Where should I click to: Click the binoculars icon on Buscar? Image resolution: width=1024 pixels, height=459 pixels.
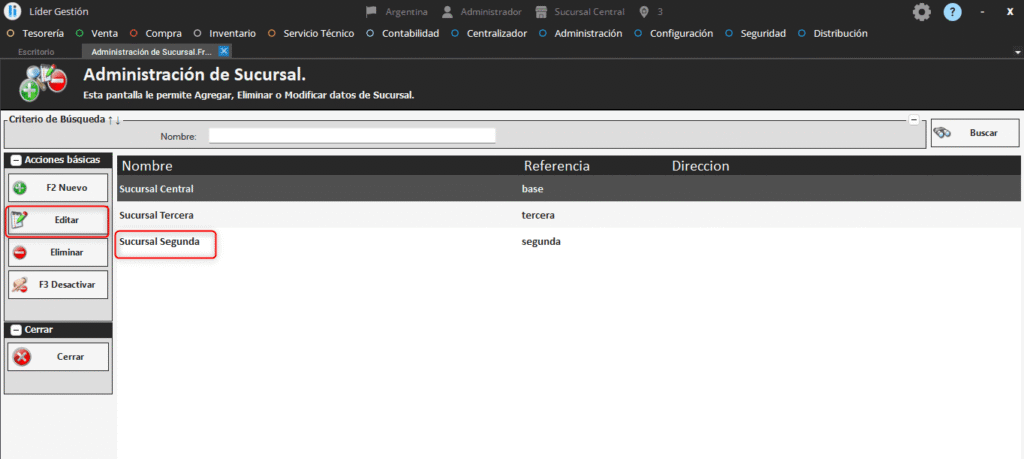coord(942,133)
